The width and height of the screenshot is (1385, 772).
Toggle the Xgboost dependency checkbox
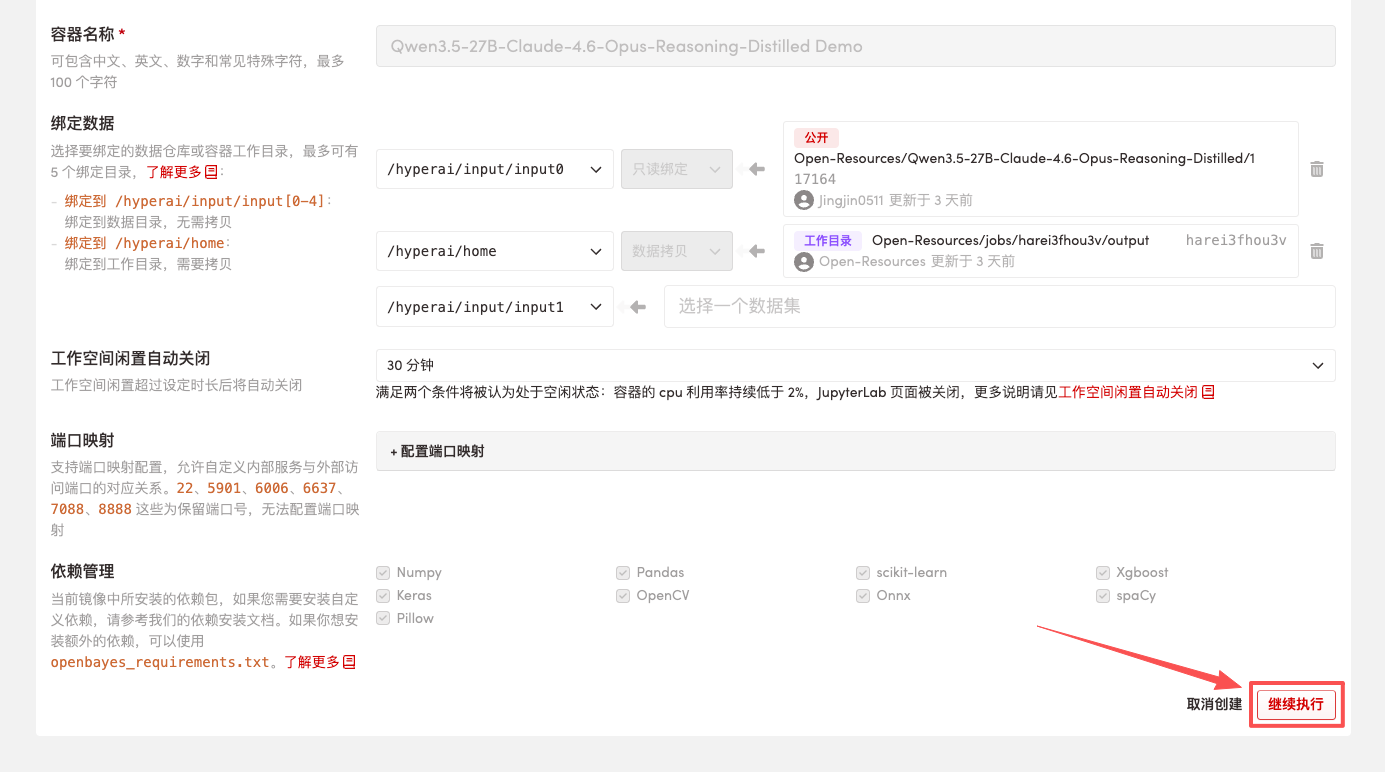coord(1103,573)
